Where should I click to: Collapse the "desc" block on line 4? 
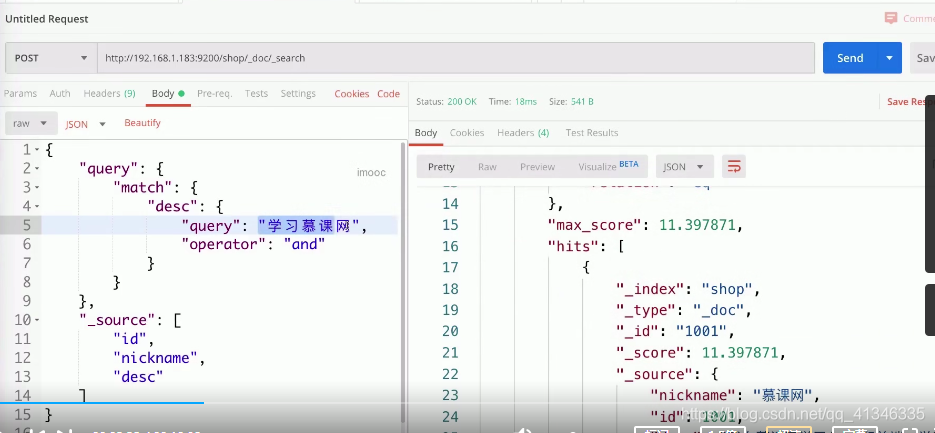[x=37, y=206]
